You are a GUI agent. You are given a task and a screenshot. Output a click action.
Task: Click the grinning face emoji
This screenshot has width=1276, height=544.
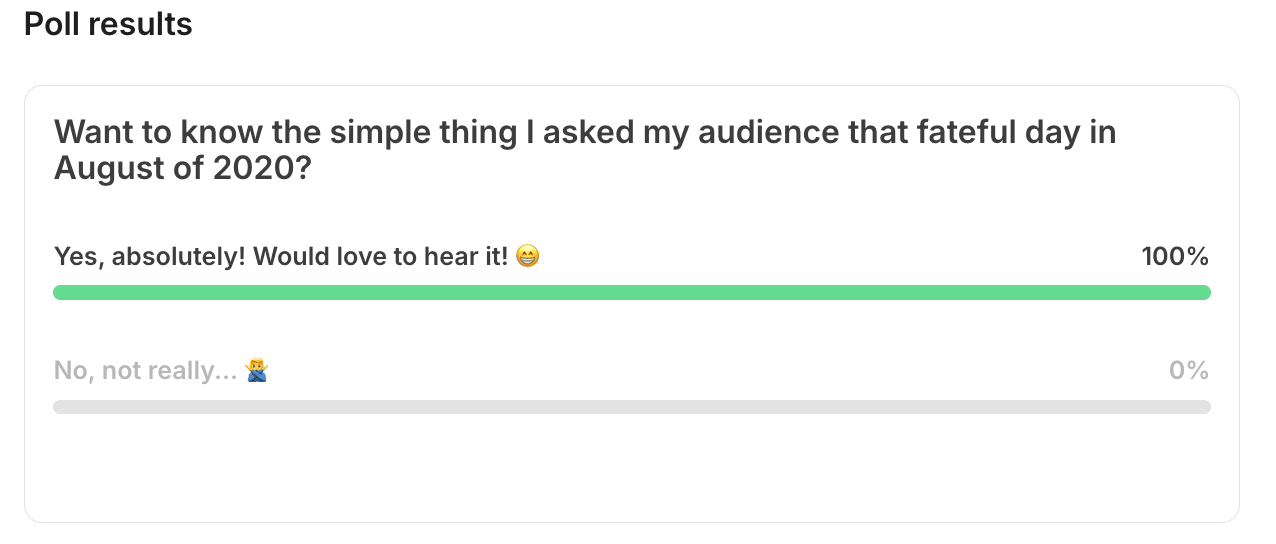point(528,257)
